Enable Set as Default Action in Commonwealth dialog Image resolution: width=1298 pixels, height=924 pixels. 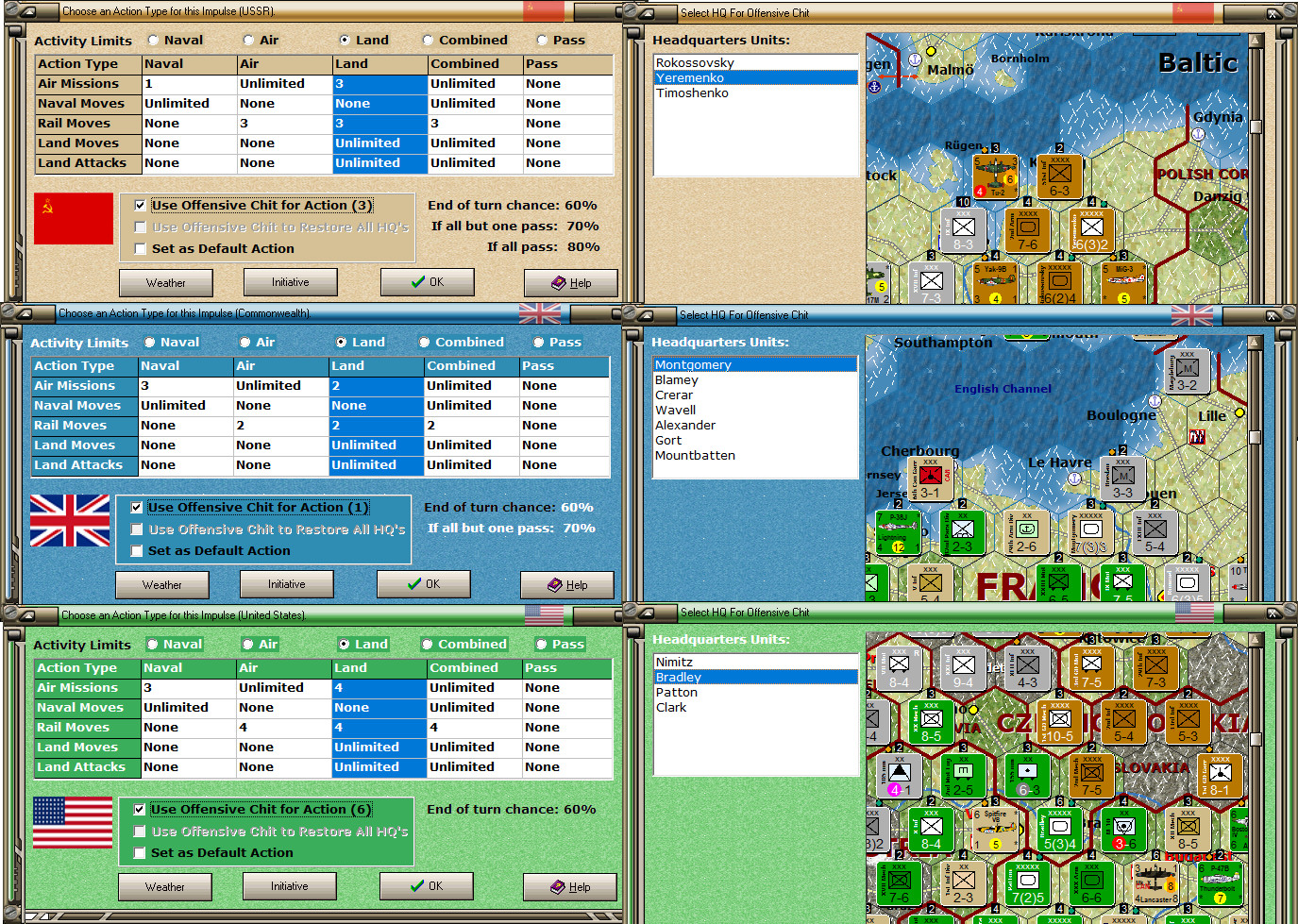click(137, 551)
